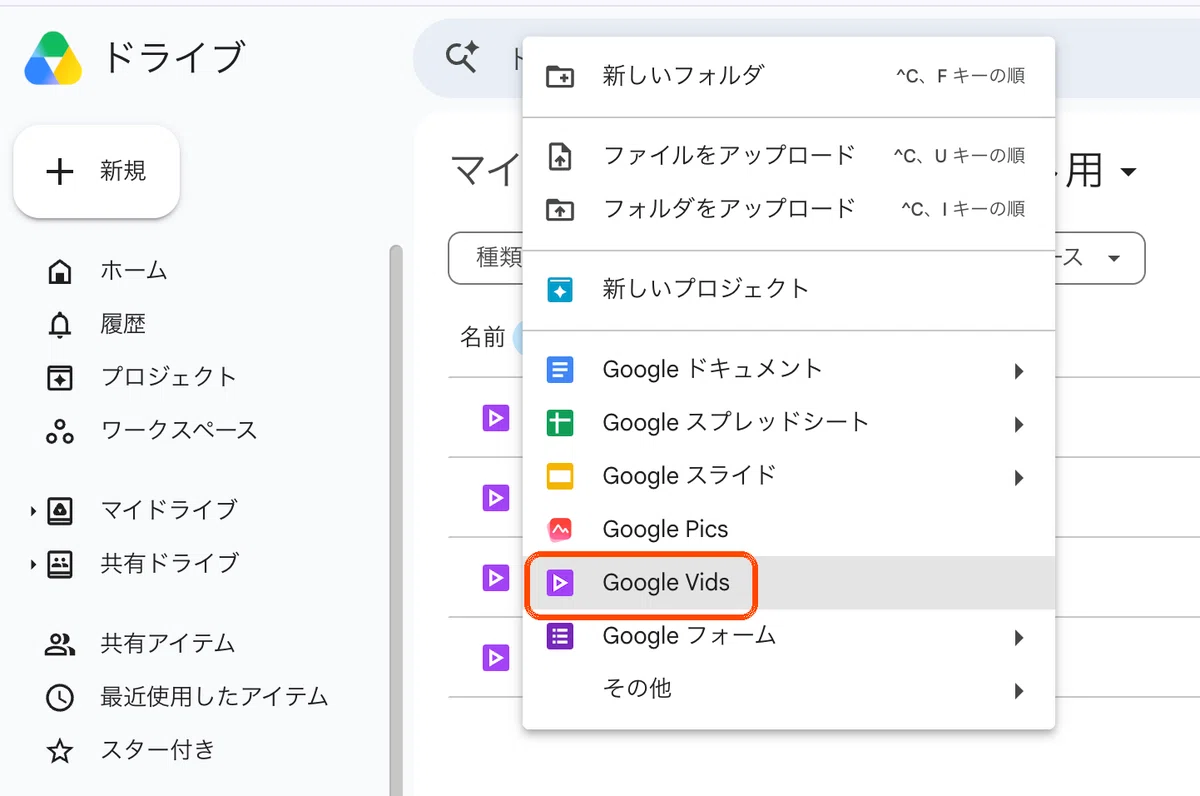1200x796 pixels.
Task: Click the 新規 (New) button
Action: tap(96, 171)
